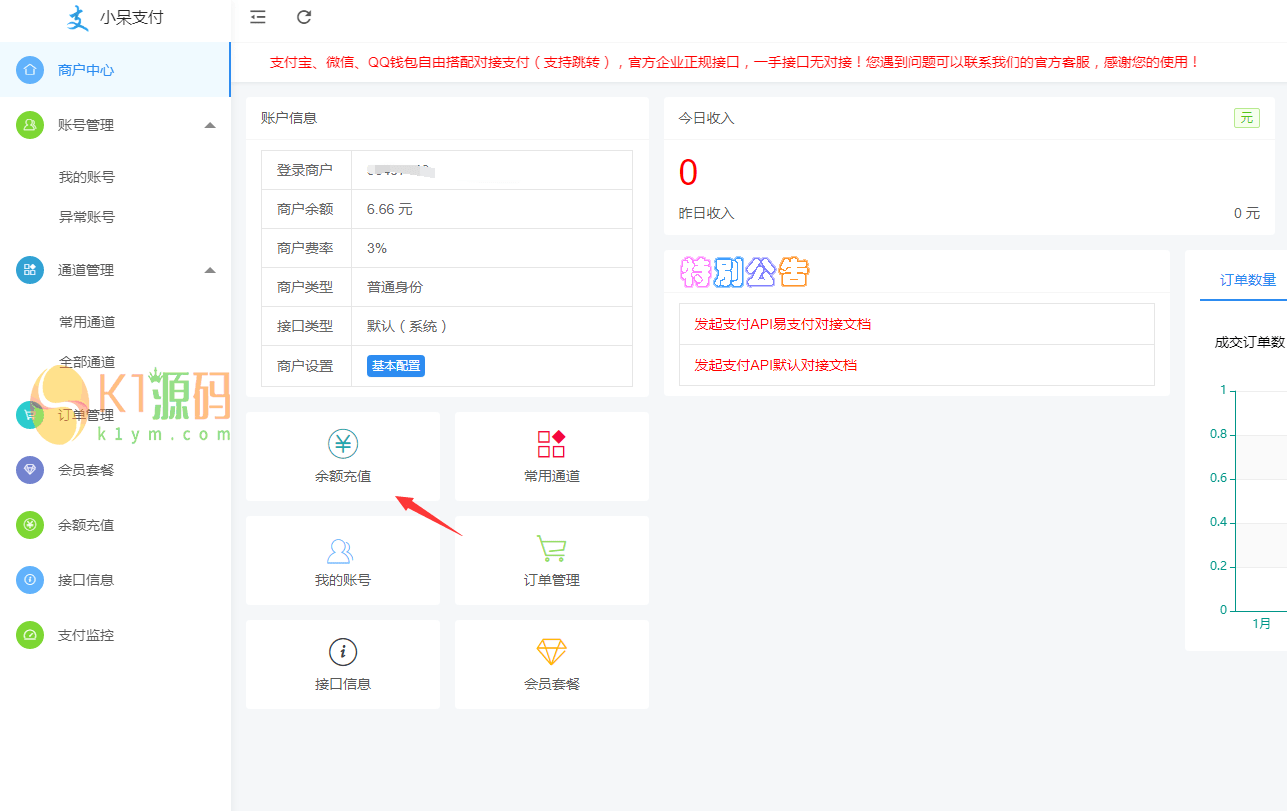Open 发起支付API默认对接文档 link
Image resolution: width=1287 pixels, height=811 pixels.
[775, 365]
